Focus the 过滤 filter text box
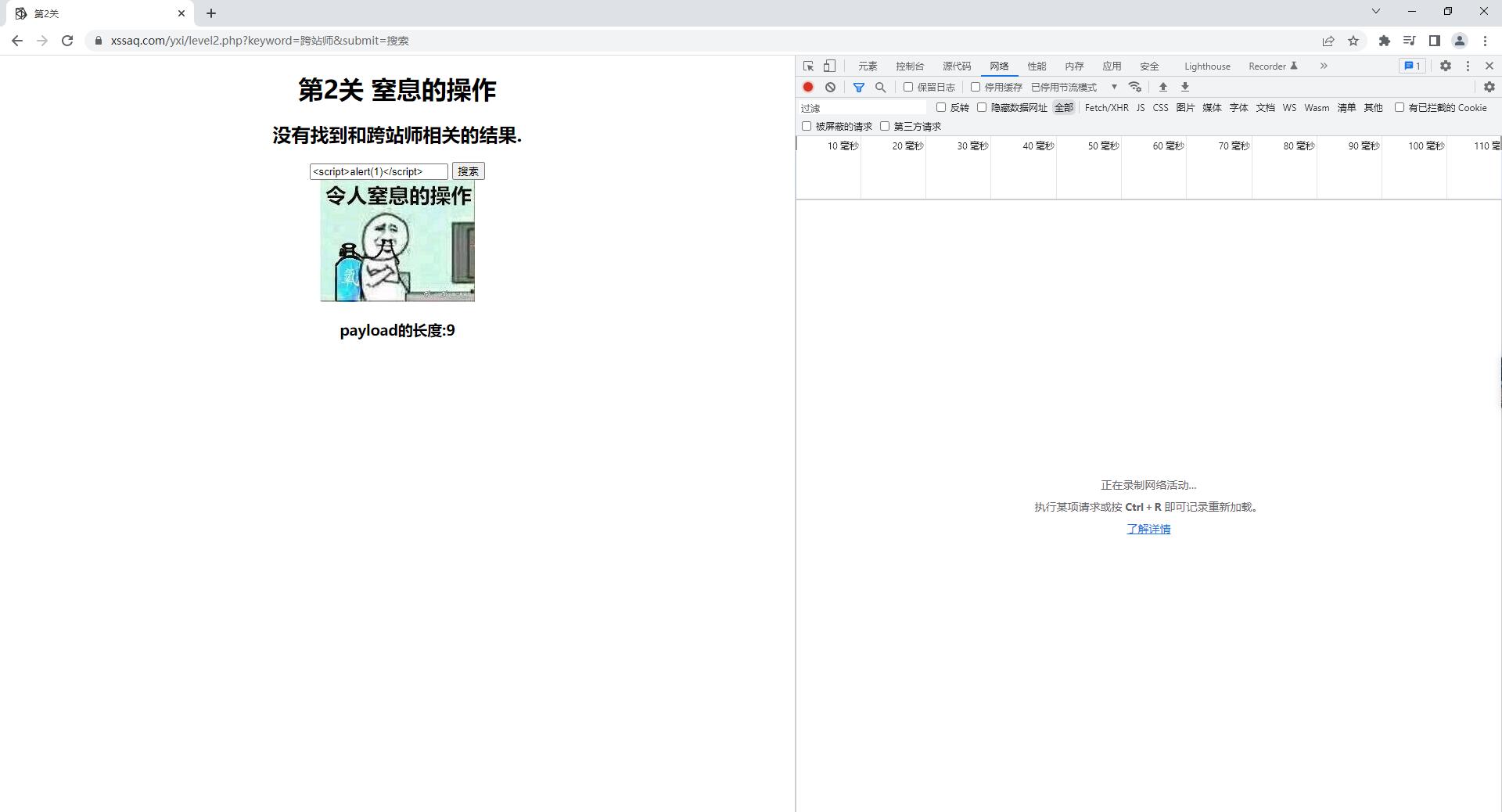This screenshot has height=812, width=1502. 862,108
